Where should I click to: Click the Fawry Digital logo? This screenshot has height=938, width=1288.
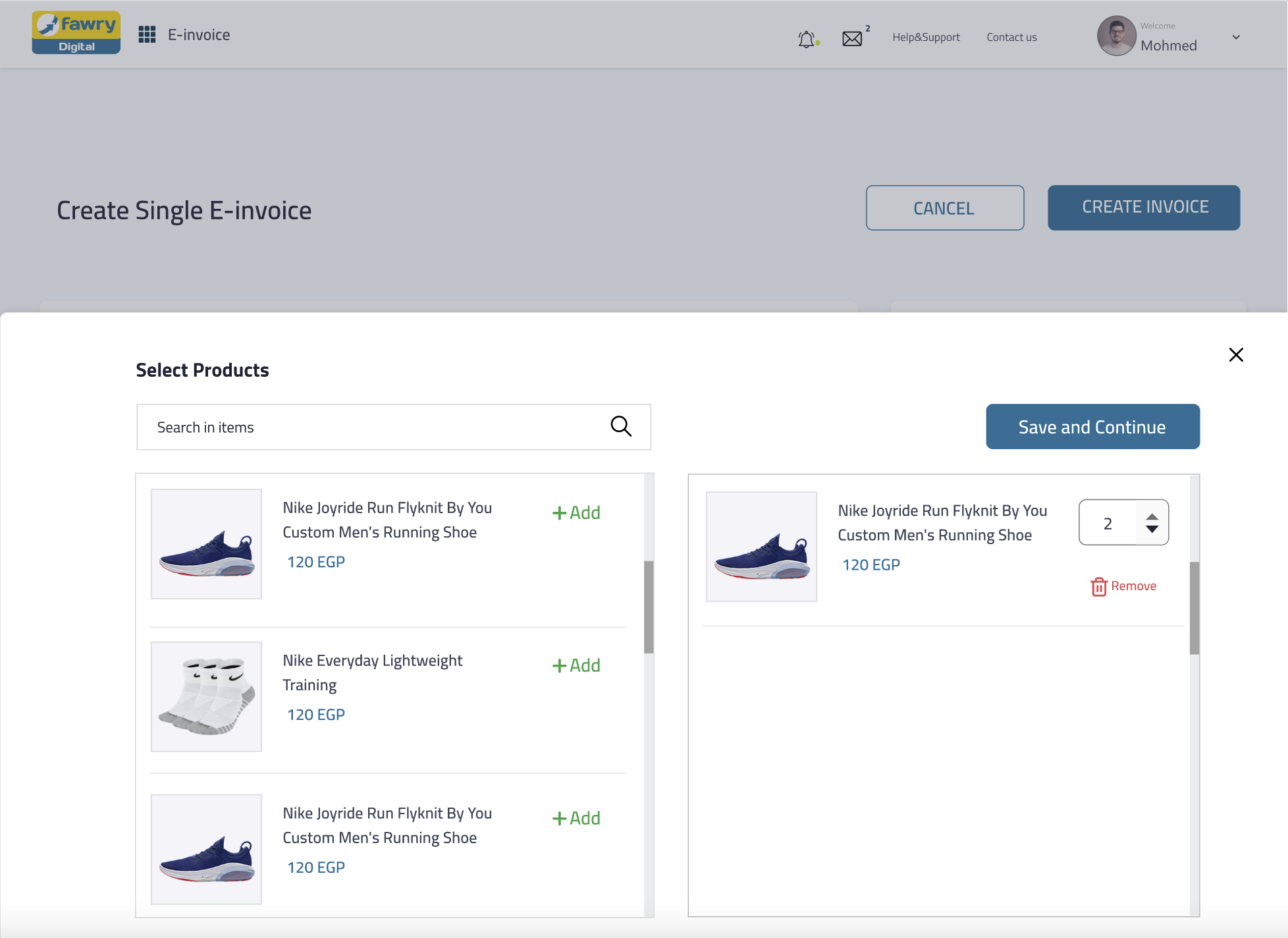tap(76, 32)
